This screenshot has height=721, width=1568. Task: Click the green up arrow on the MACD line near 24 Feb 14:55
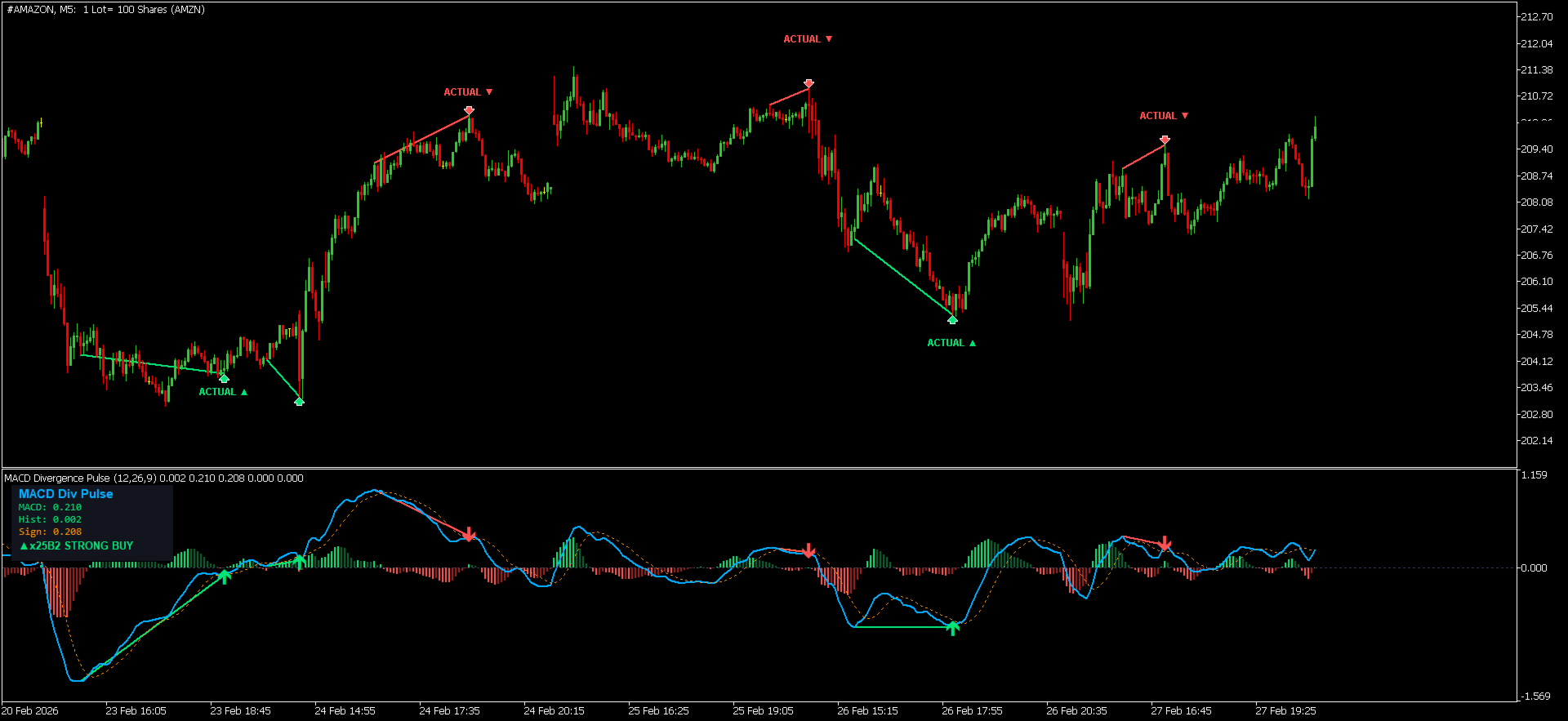299,562
